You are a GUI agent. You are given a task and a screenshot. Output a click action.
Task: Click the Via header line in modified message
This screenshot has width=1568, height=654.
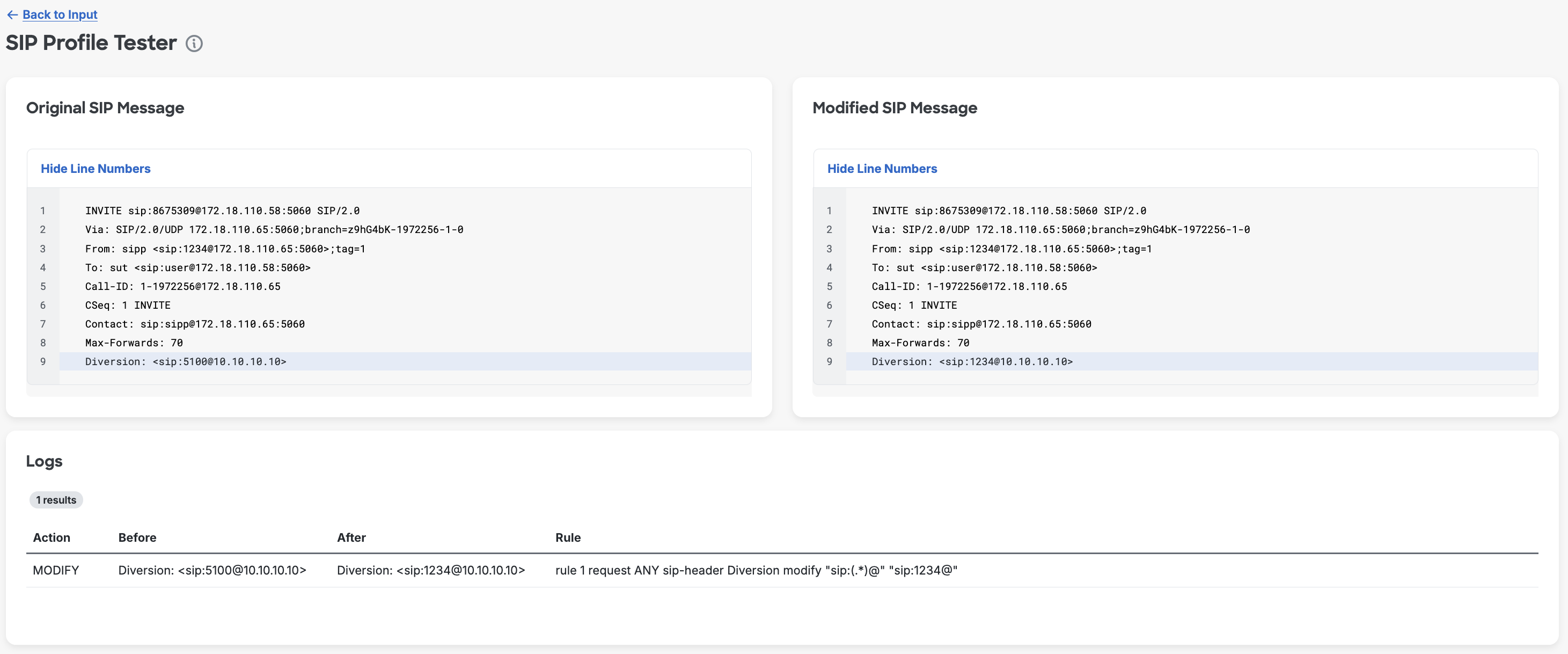pos(1060,230)
